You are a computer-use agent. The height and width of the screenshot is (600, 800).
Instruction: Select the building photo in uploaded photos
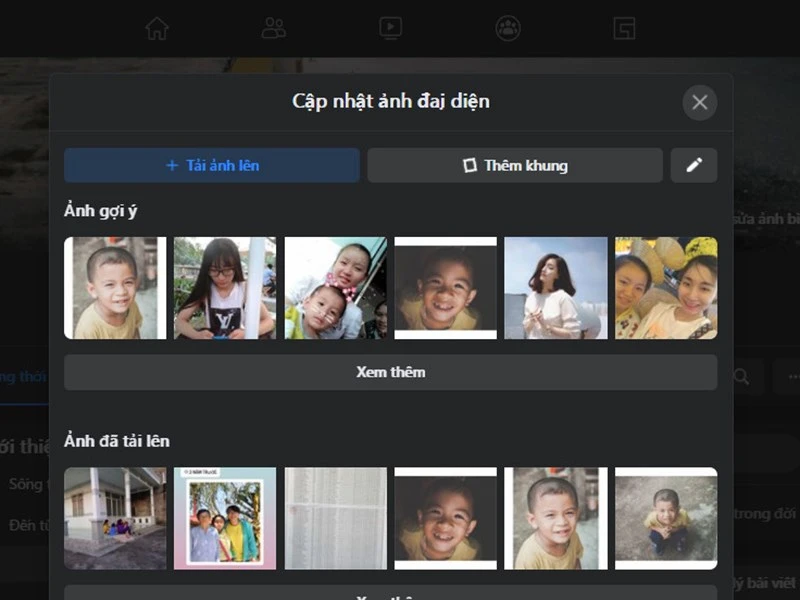click(114, 518)
